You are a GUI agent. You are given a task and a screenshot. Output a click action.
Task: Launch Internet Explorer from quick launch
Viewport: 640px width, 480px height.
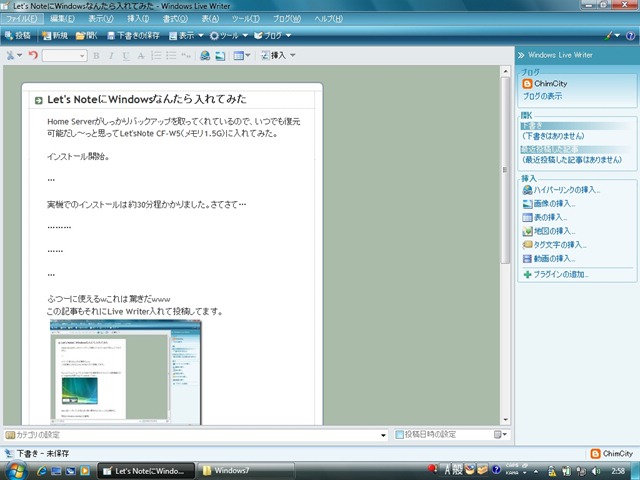(42, 471)
